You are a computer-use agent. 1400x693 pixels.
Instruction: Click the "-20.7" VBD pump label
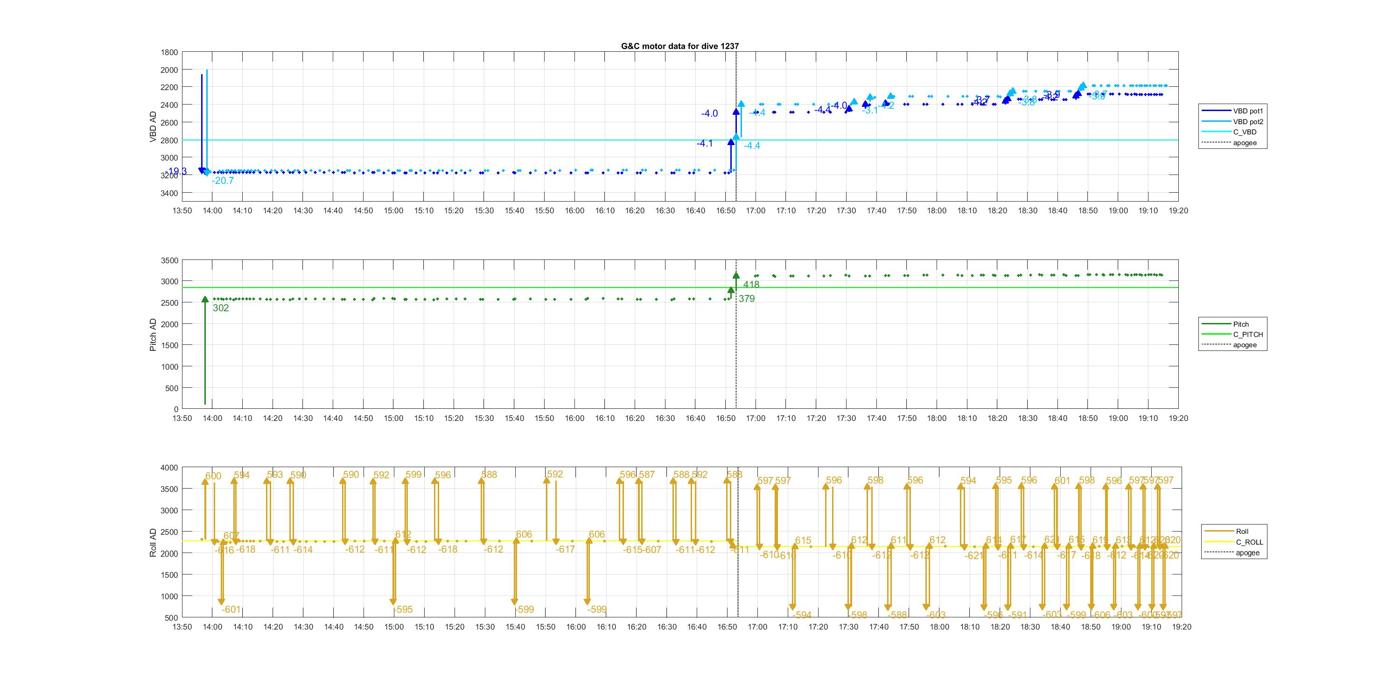click(222, 181)
